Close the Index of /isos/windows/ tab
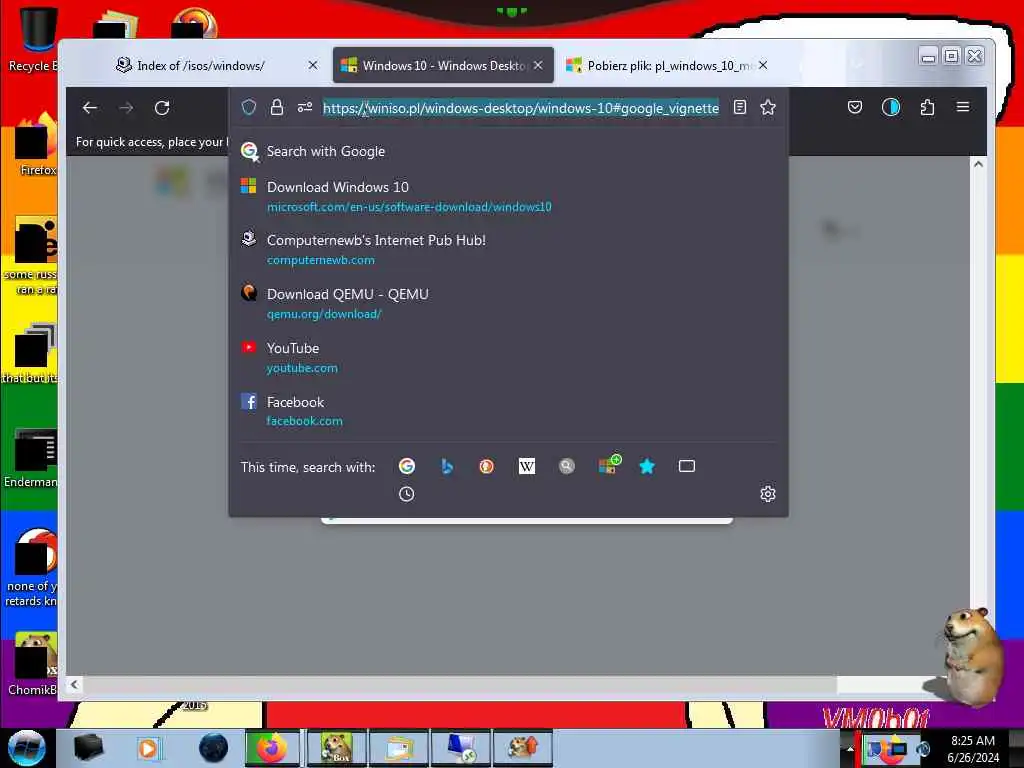The height and width of the screenshot is (768, 1024). pos(313,65)
